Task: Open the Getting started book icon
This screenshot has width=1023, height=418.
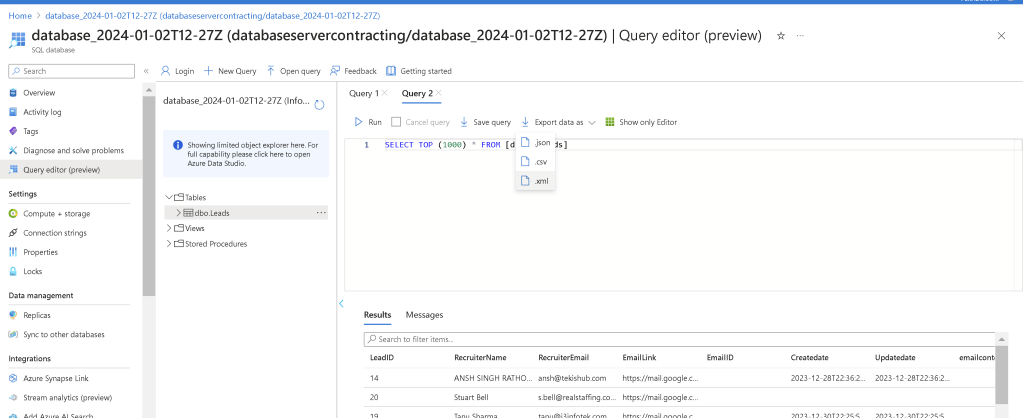Action: [x=391, y=71]
